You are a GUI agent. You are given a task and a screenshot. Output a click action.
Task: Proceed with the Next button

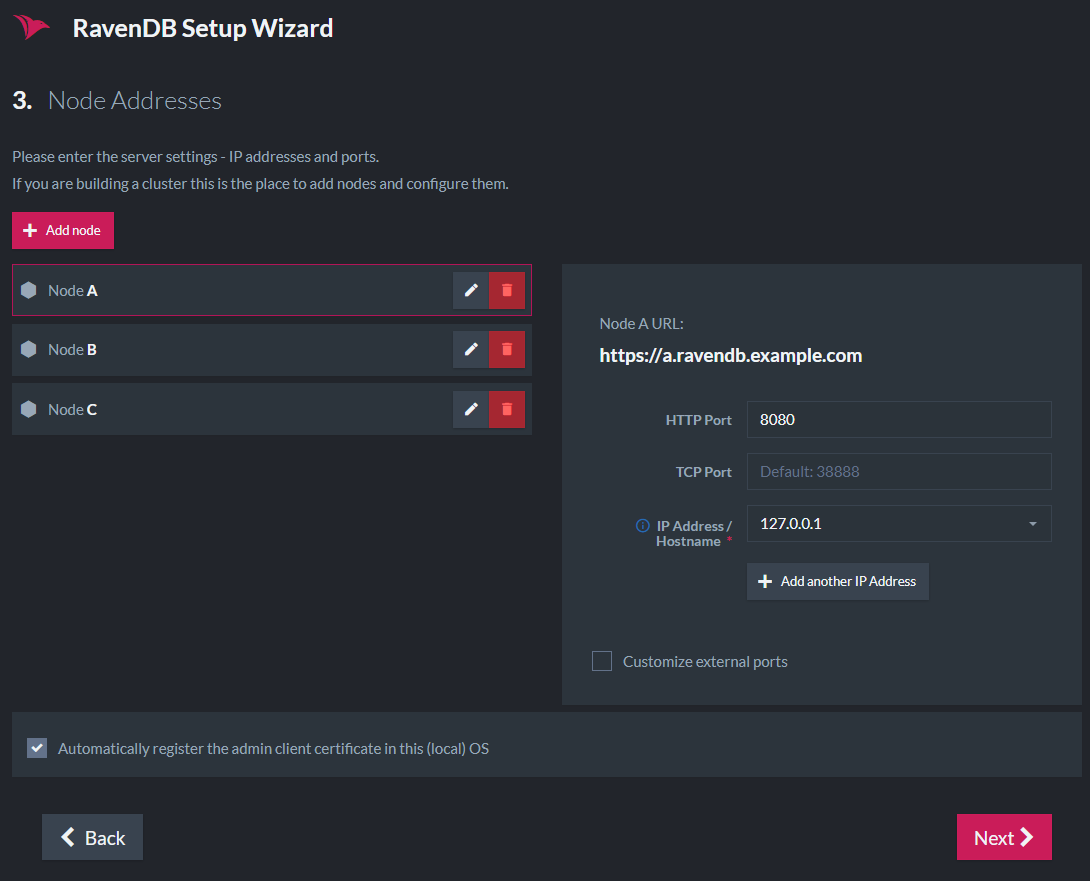click(1004, 837)
